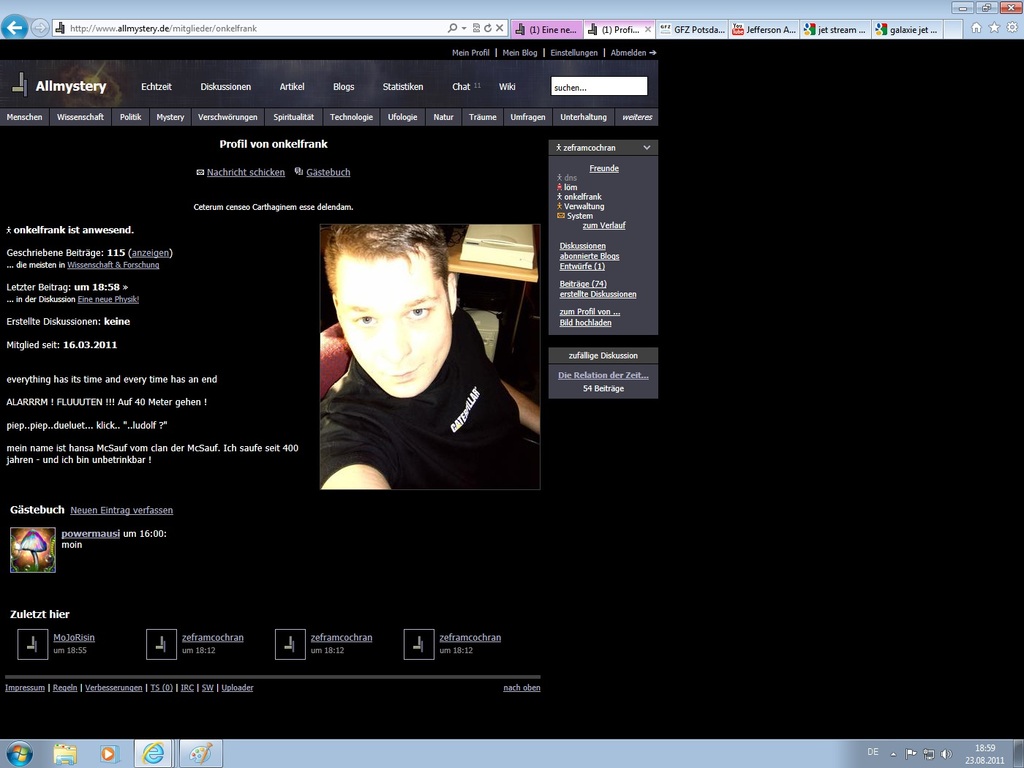
Task: Click the DE language indicator in taskbar
Action: (x=872, y=752)
